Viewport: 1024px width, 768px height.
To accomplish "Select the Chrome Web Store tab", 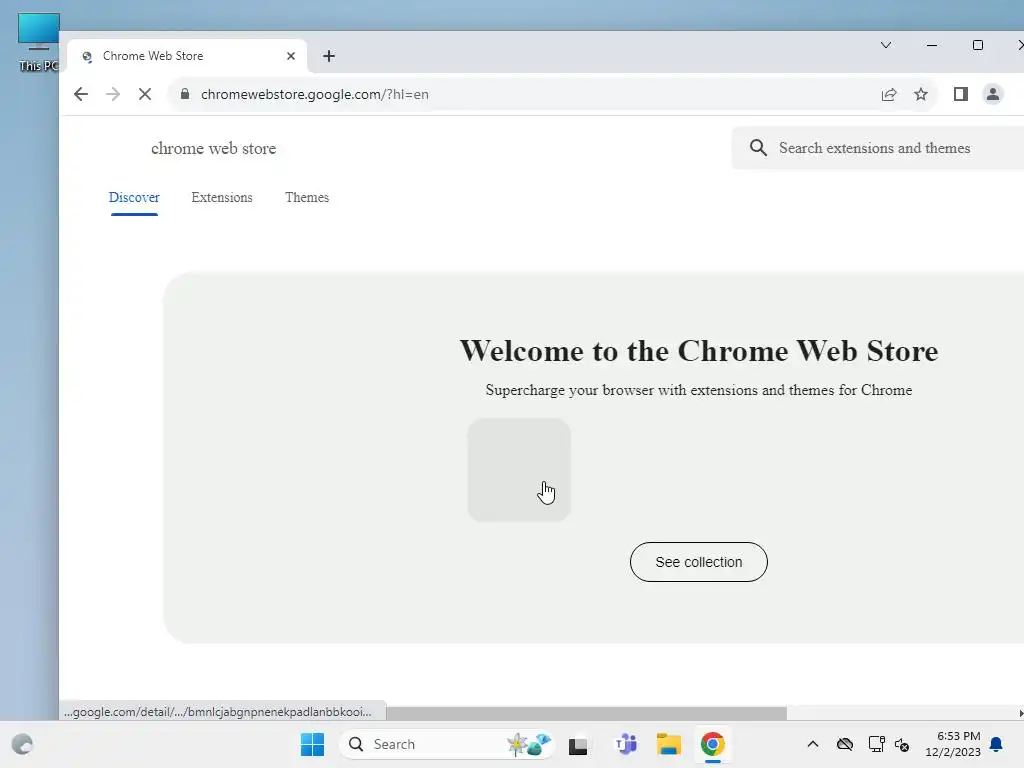I will click(x=187, y=56).
